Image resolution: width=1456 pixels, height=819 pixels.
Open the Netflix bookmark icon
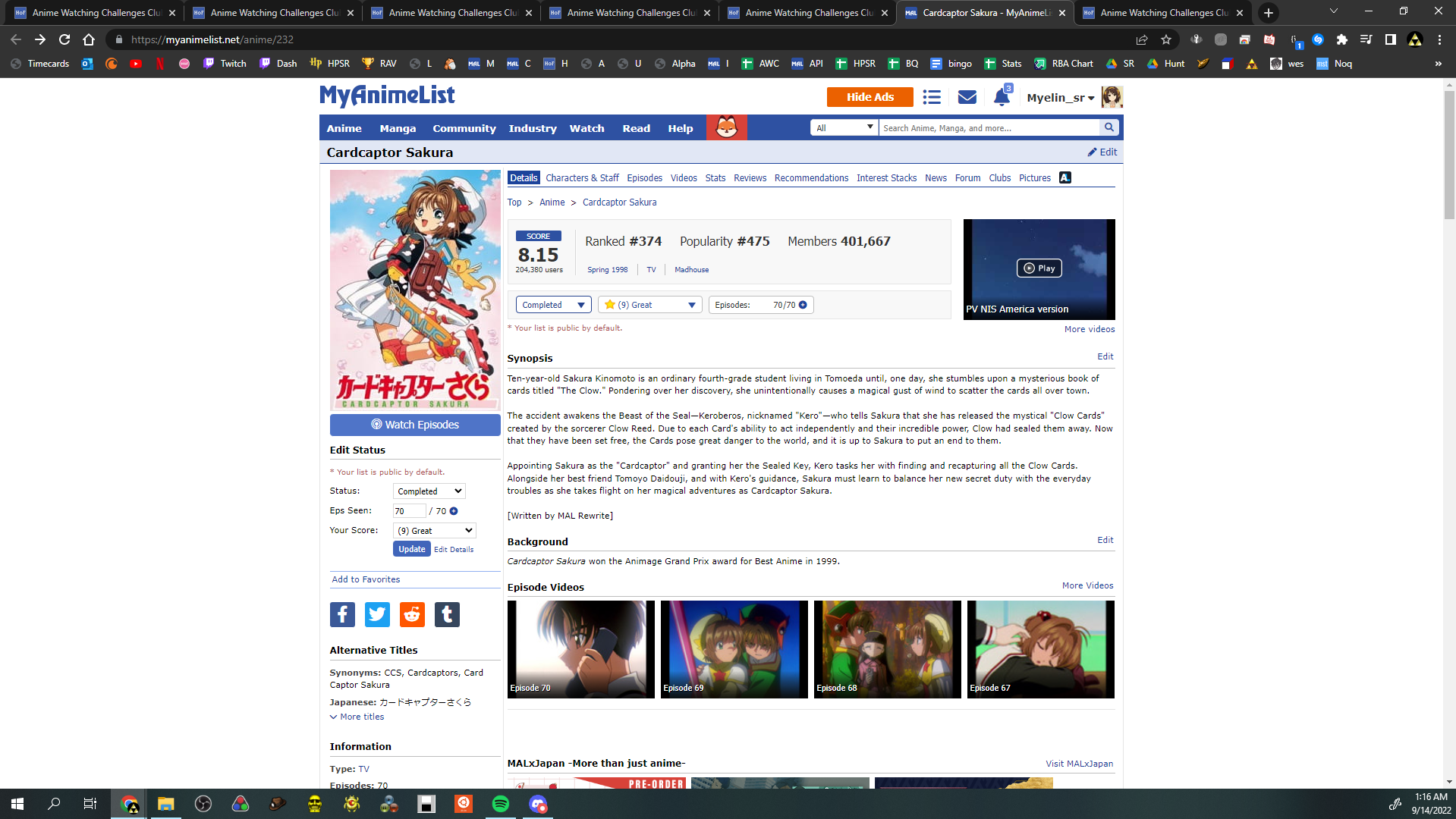point(160,64)
